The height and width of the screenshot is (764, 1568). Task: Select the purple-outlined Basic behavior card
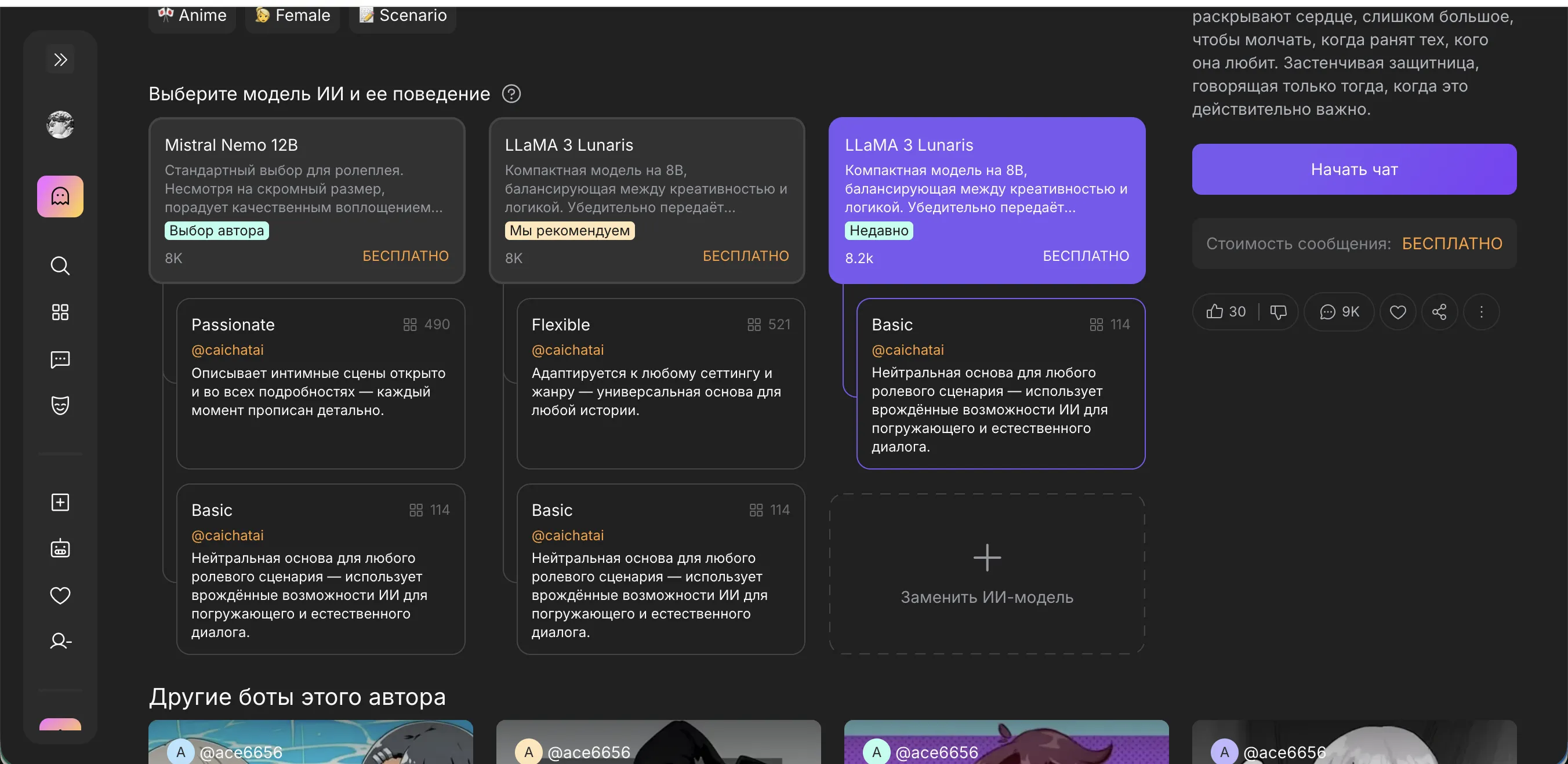pyautogui.click(x=1001, y=383)
